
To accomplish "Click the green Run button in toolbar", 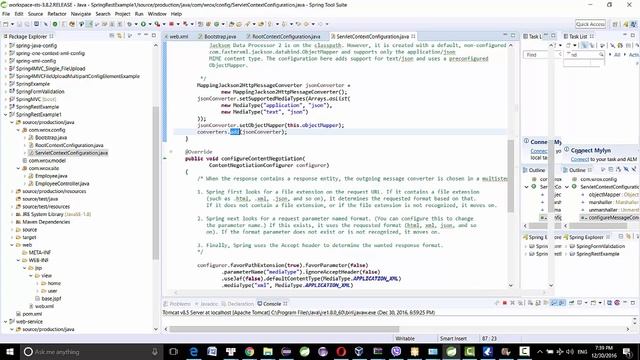I will pos(143,24).
